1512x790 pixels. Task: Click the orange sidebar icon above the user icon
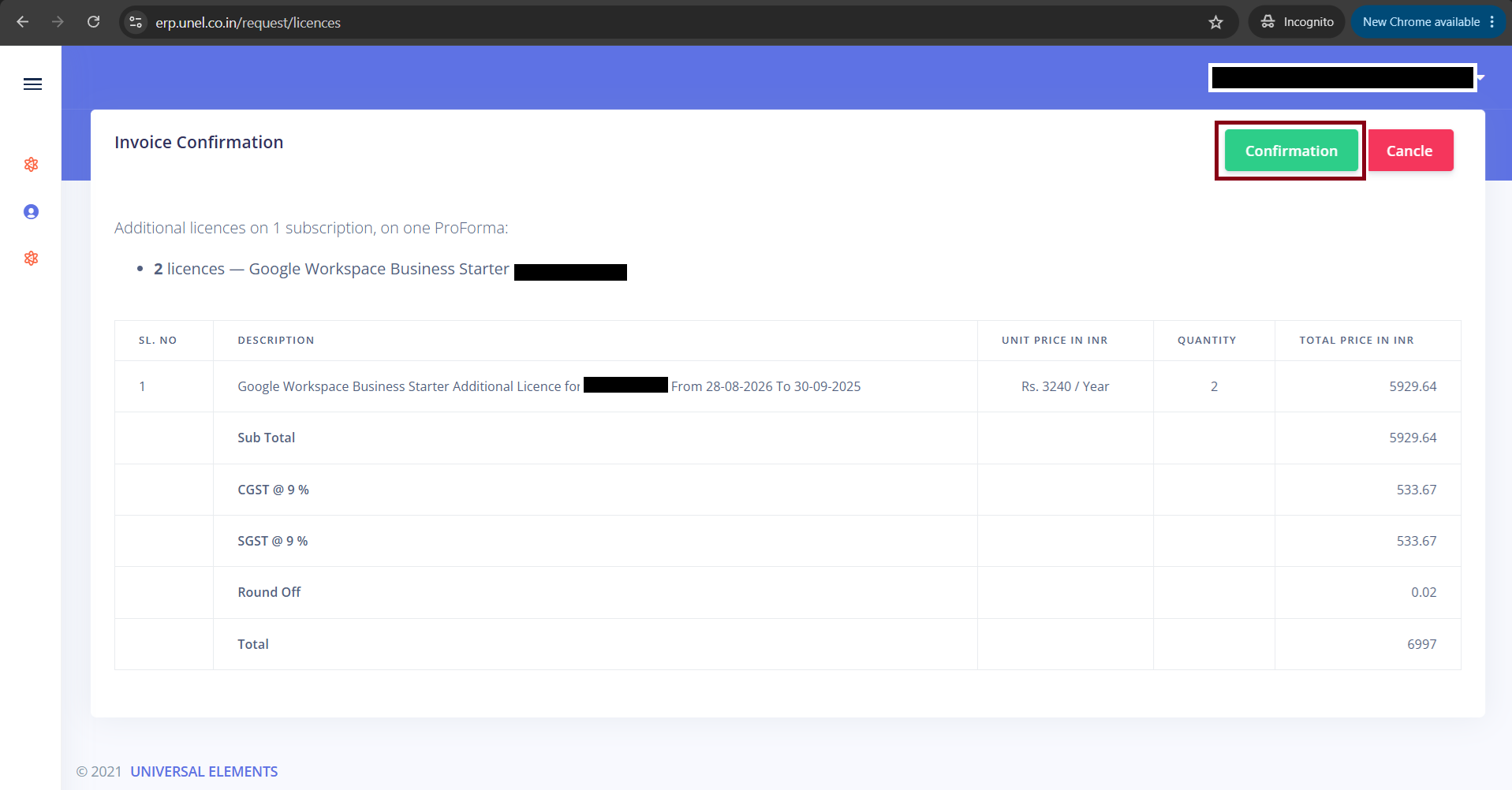[32, 164]
